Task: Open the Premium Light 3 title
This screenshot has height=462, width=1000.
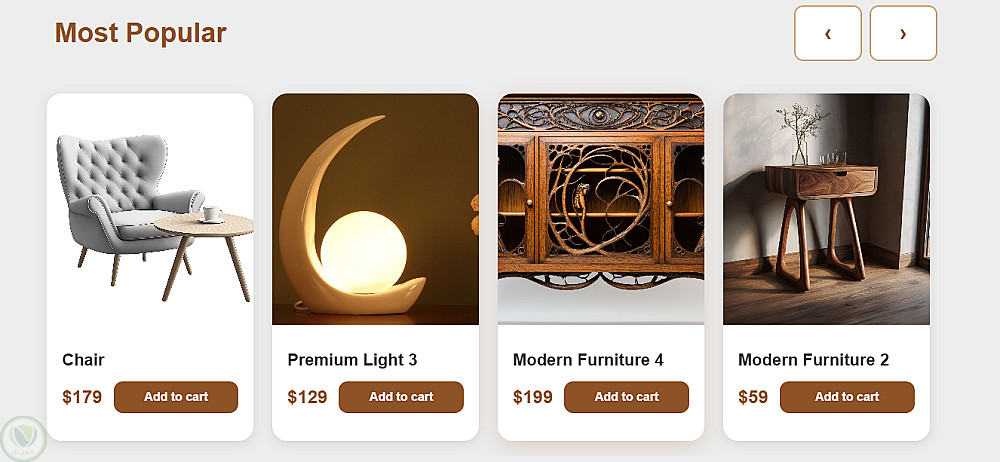Action: click(352, 360)
